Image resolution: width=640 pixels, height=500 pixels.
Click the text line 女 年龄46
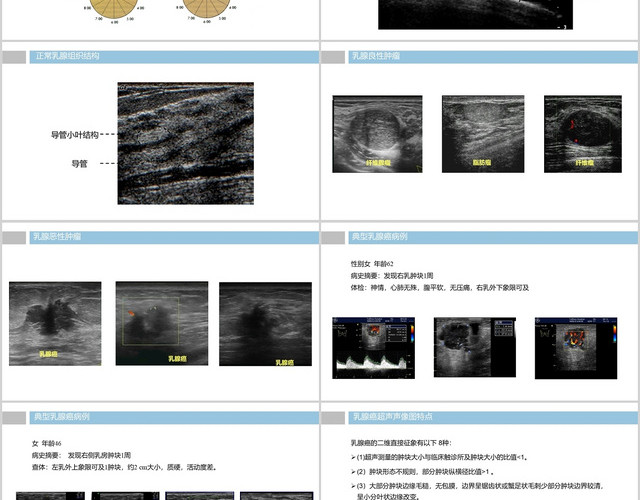point(47,443)
